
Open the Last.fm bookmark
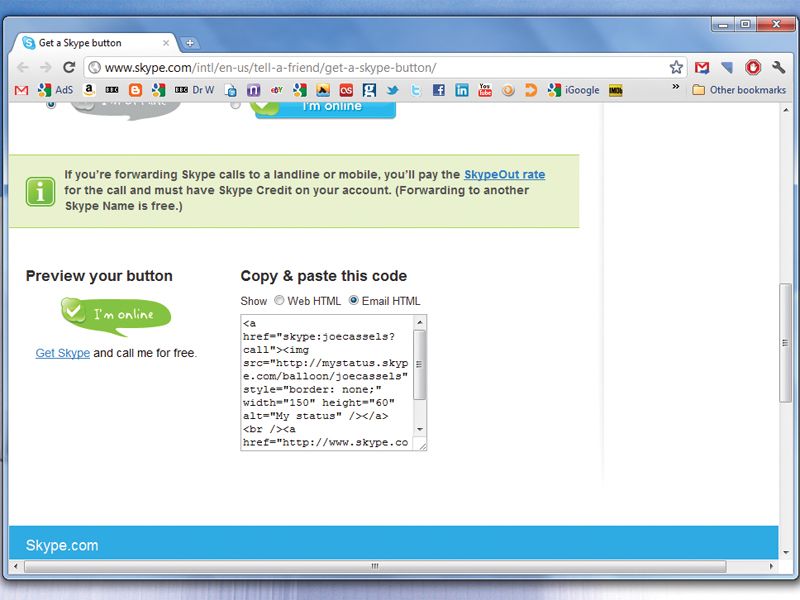(346, 90)
